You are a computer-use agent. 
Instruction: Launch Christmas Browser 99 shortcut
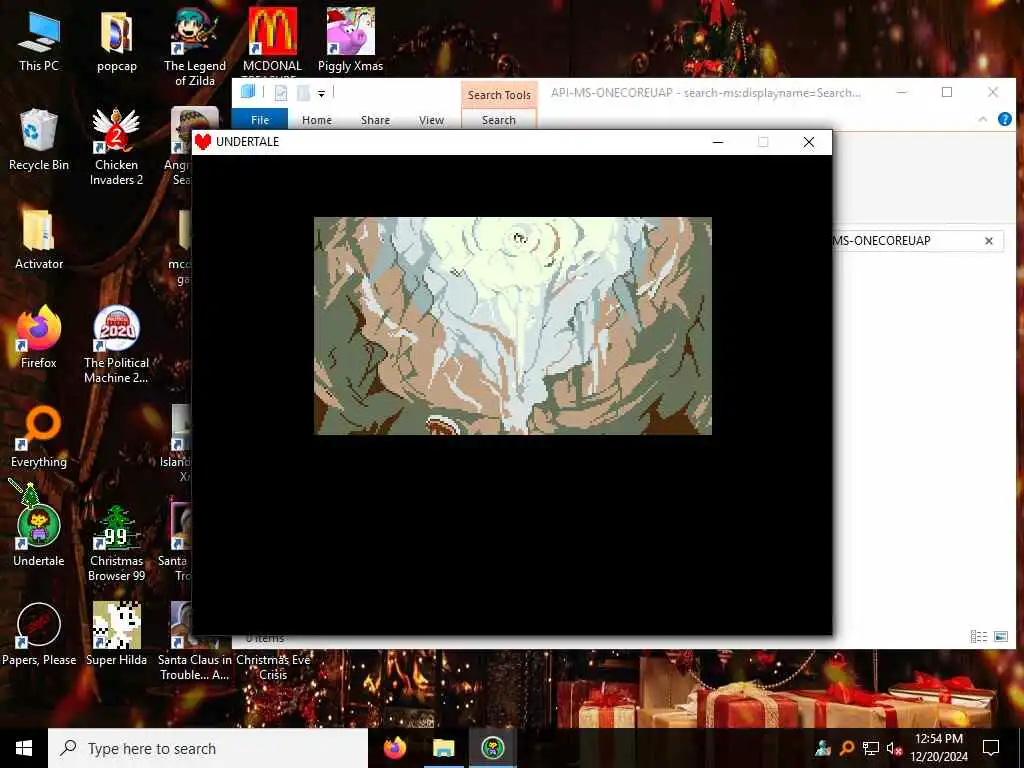[116, 543]
